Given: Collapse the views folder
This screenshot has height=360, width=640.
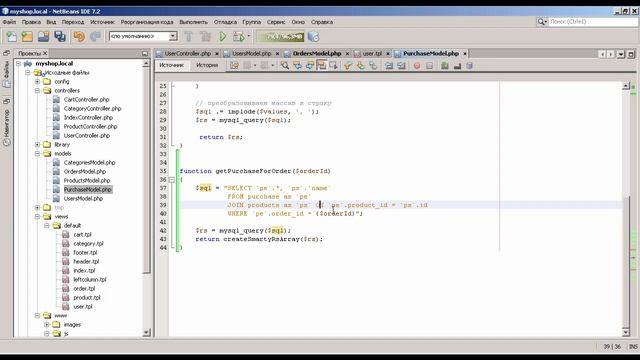Looking at the screenshot, I should click(x=37, y=216).
